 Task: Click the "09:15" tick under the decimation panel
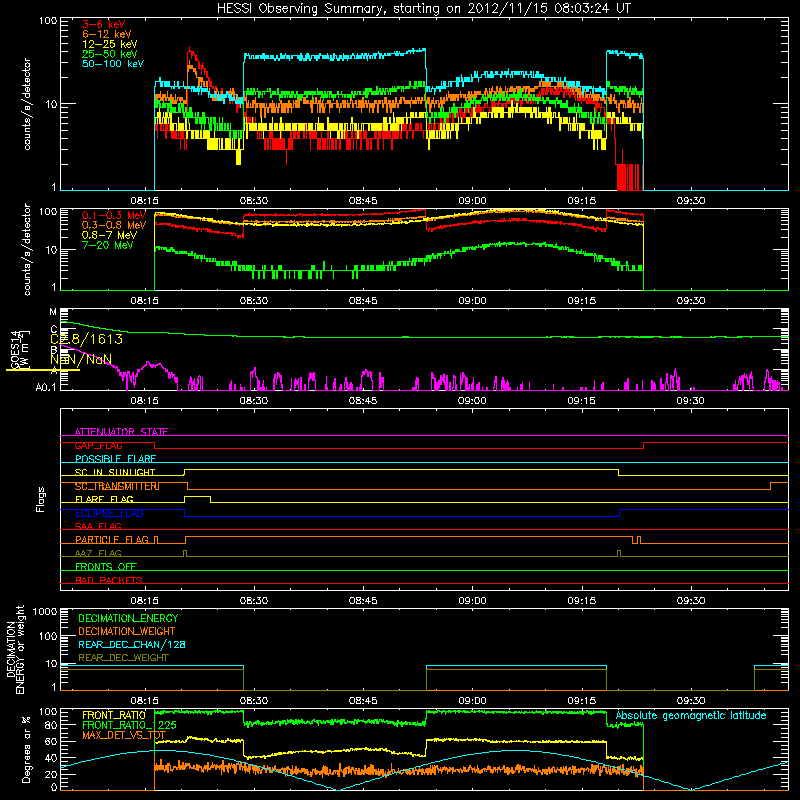(582, 701)
